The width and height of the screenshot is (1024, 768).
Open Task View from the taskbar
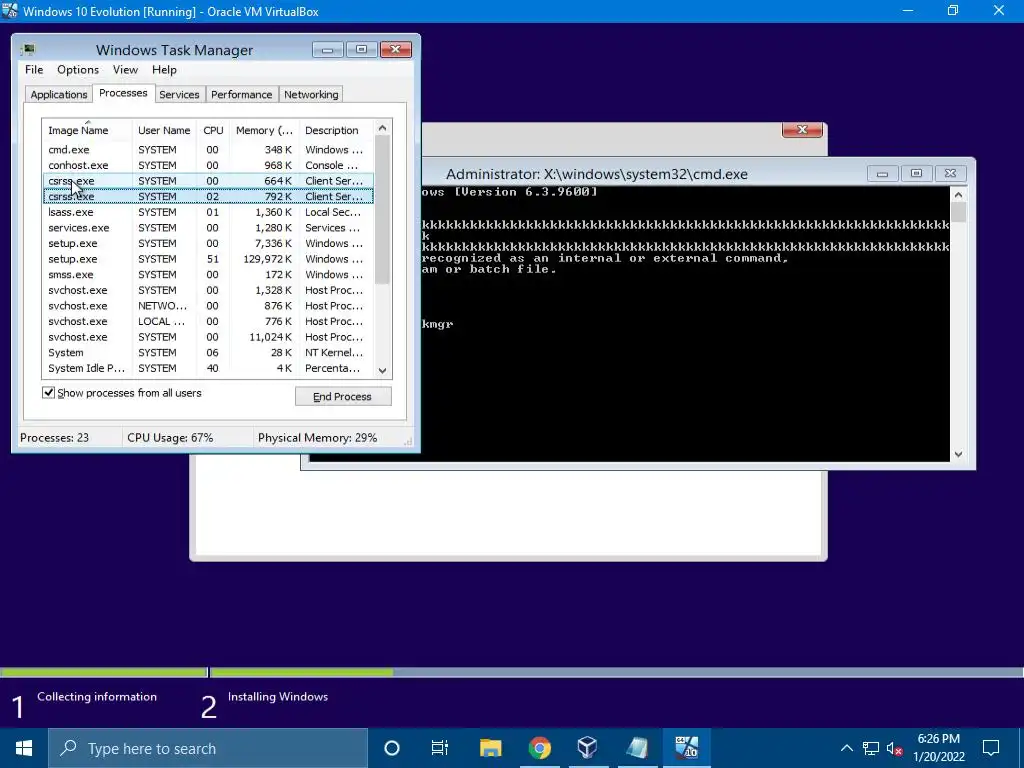pyautogui.click(x=440, y=748)
